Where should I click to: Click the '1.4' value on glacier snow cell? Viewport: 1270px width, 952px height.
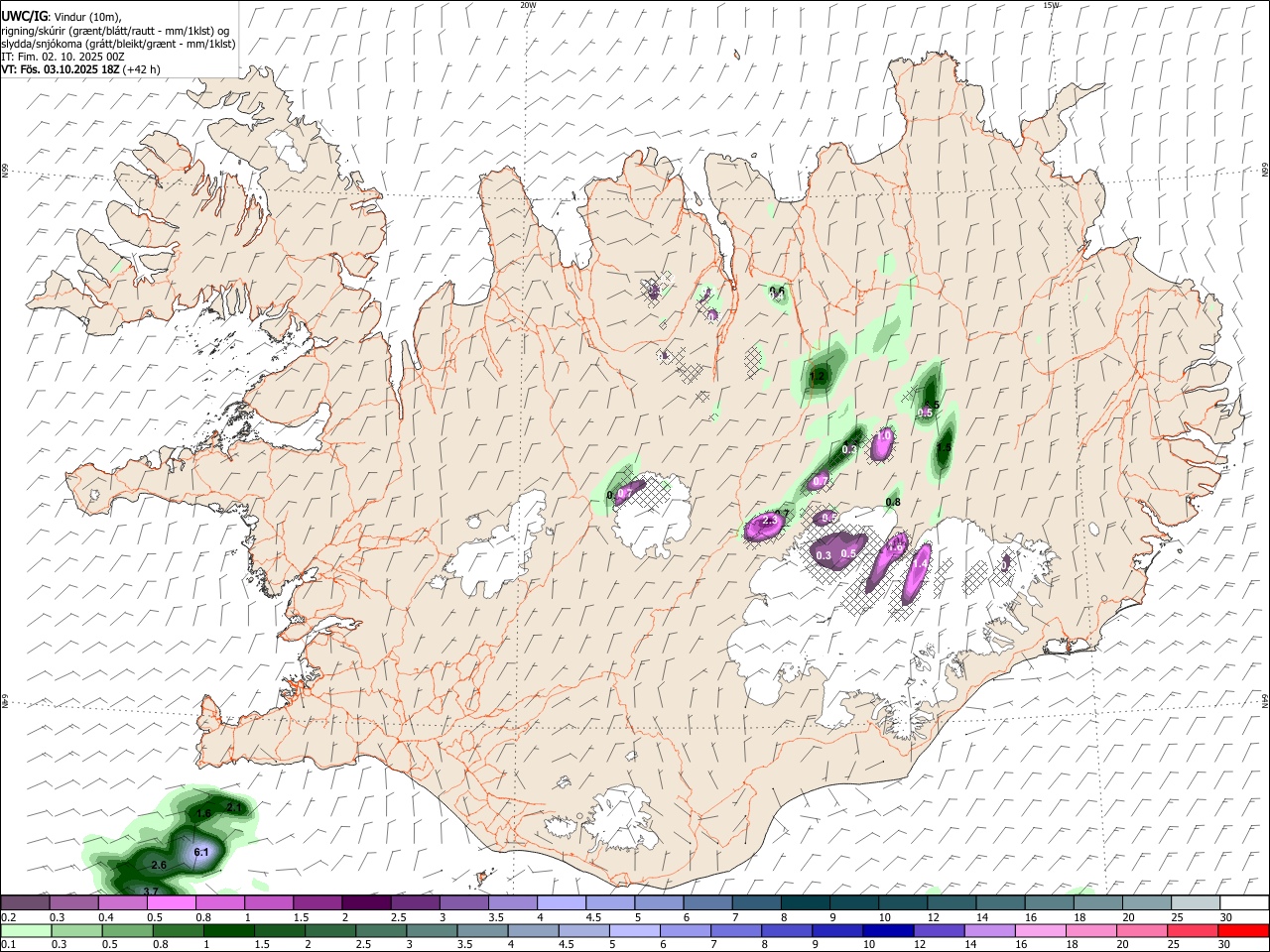click(920, 563)
